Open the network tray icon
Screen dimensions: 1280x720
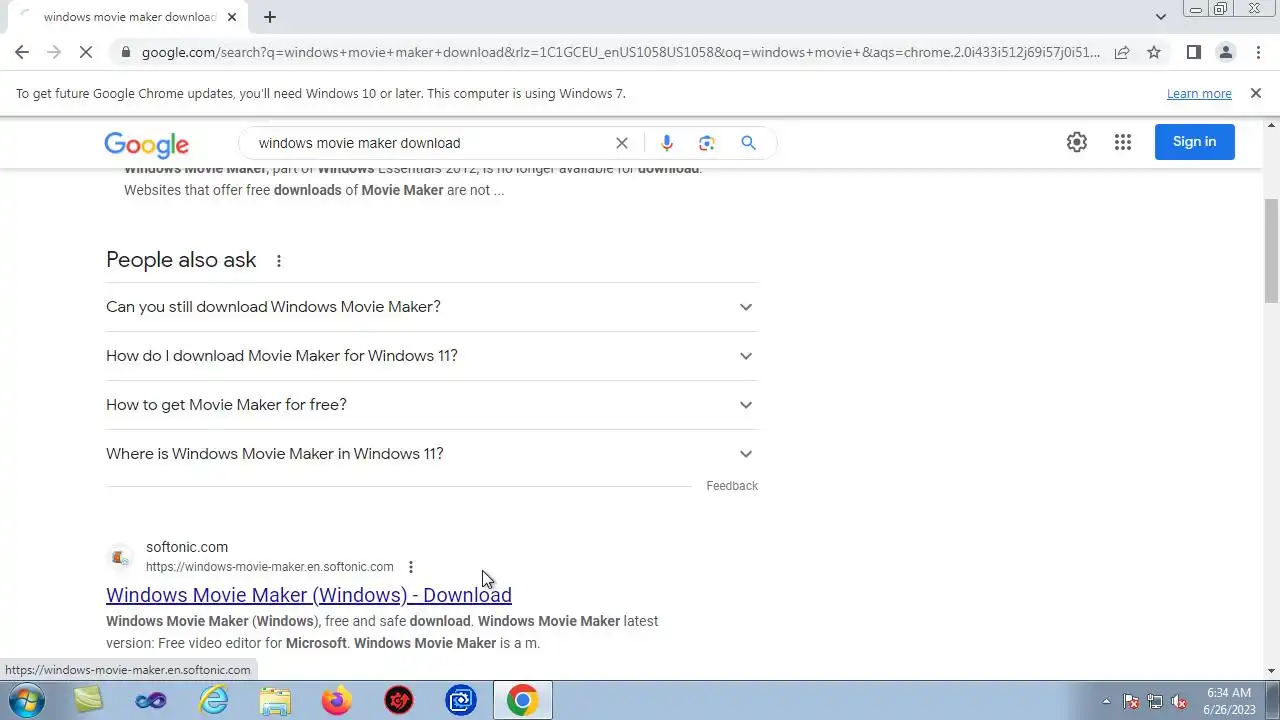tap(1155, 701)
